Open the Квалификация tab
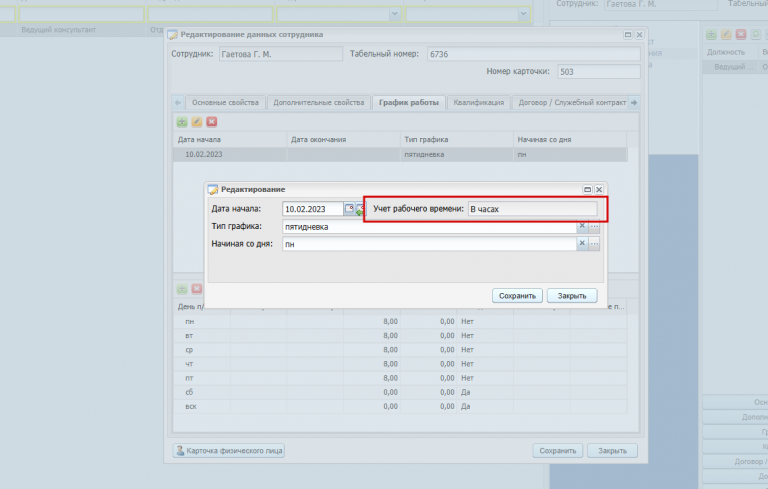This screenshot has width=768, height=489. 479,102
